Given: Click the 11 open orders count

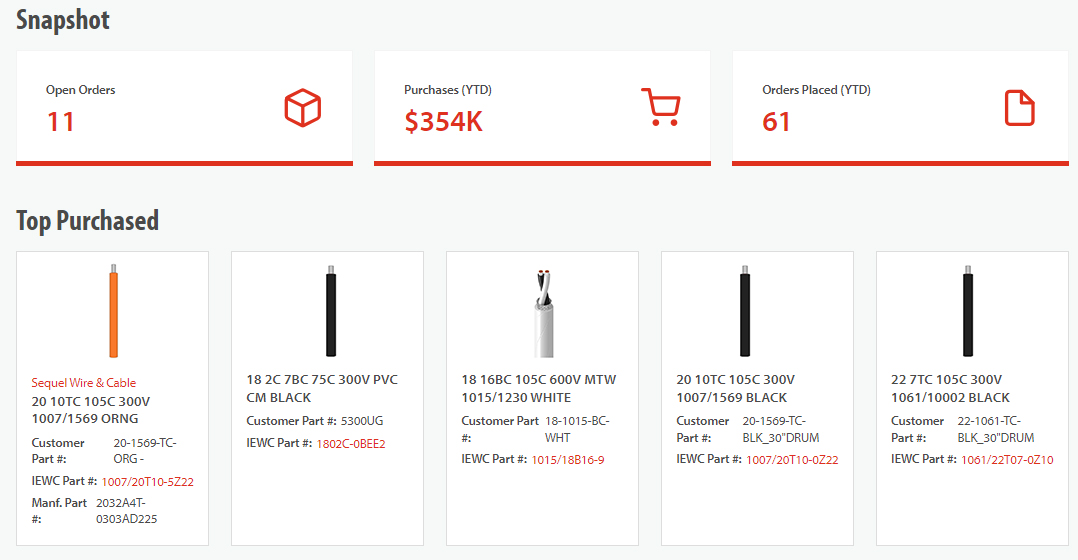Looking at the screenshot, I should click(x=61, y=122).
